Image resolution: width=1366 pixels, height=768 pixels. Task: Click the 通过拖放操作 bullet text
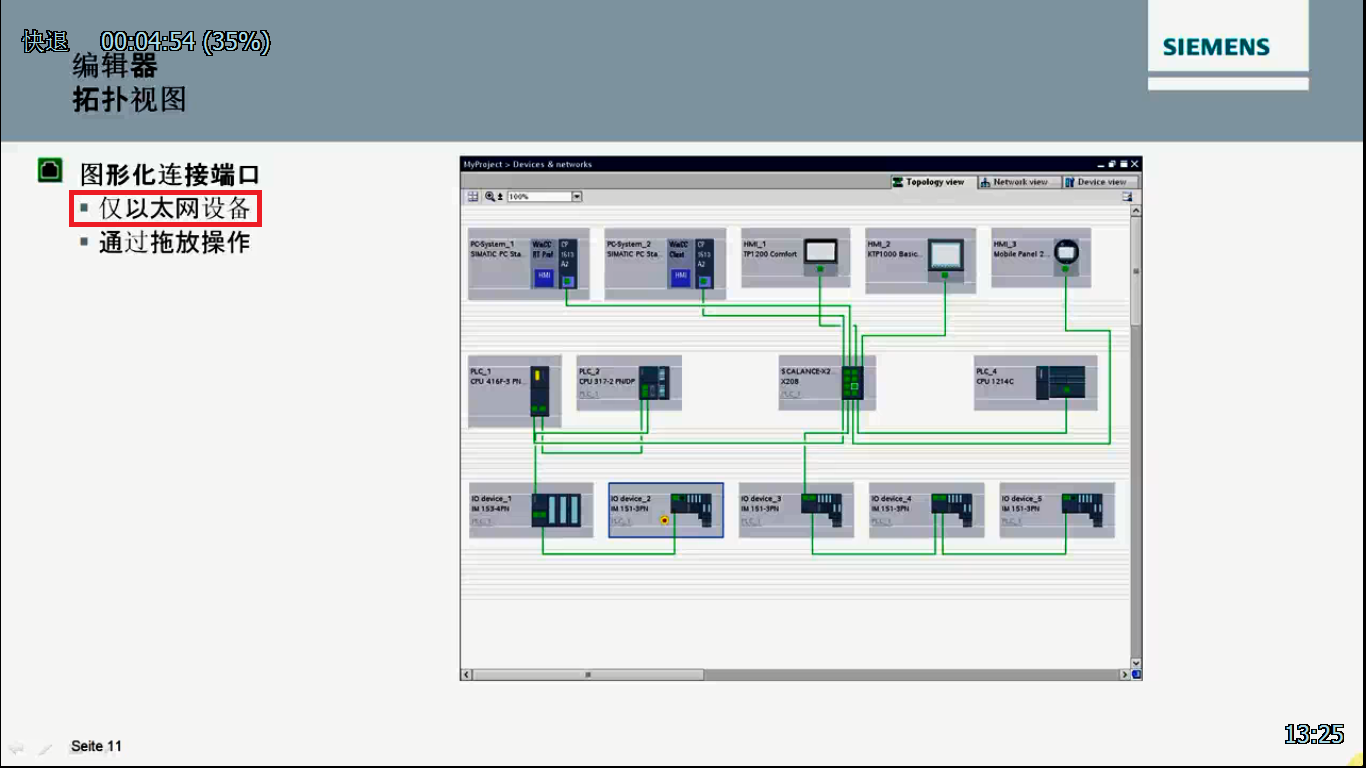pyautogui.click(x=174, y=243)
